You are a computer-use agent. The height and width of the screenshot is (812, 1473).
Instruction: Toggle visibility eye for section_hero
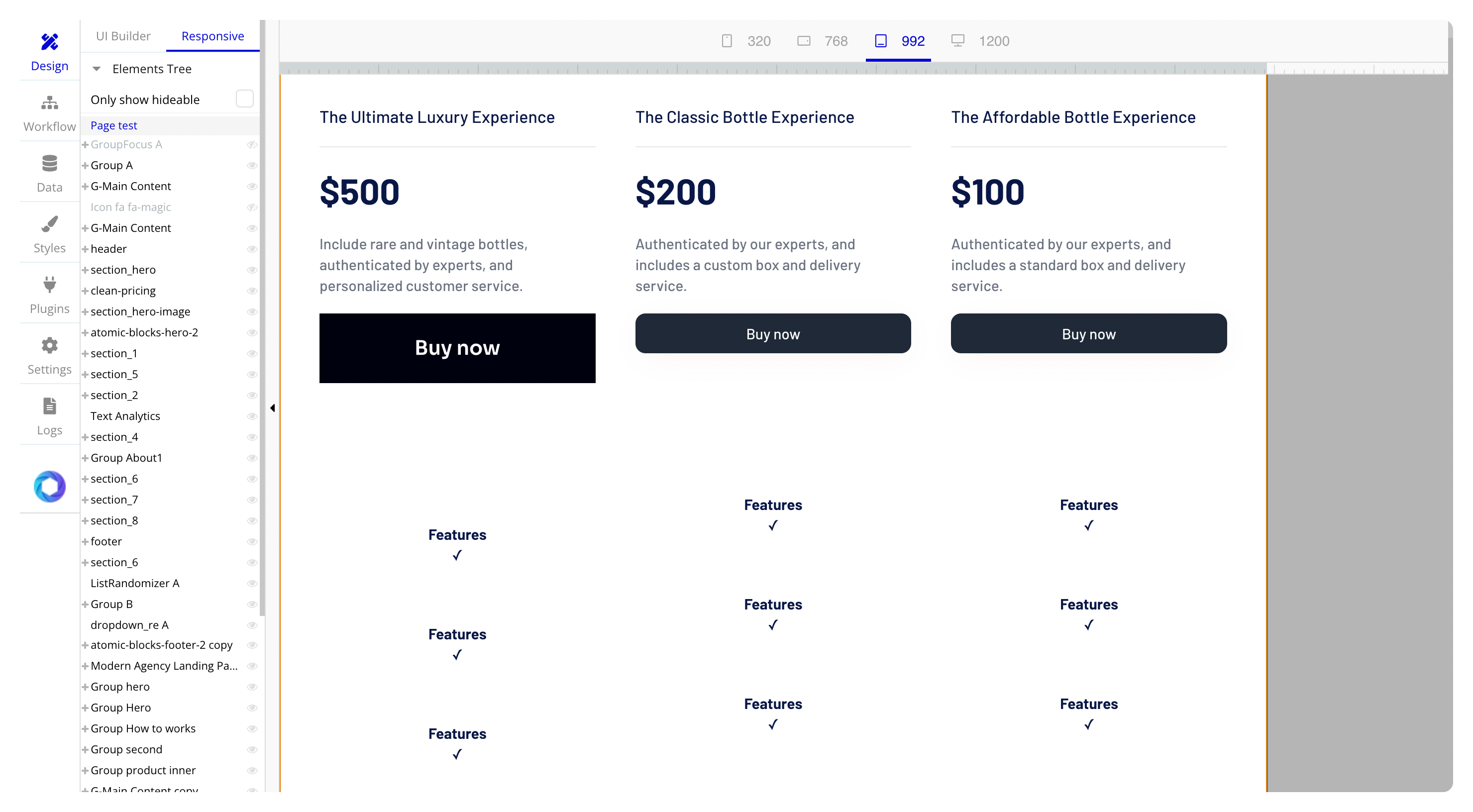(x=252, y=270)
